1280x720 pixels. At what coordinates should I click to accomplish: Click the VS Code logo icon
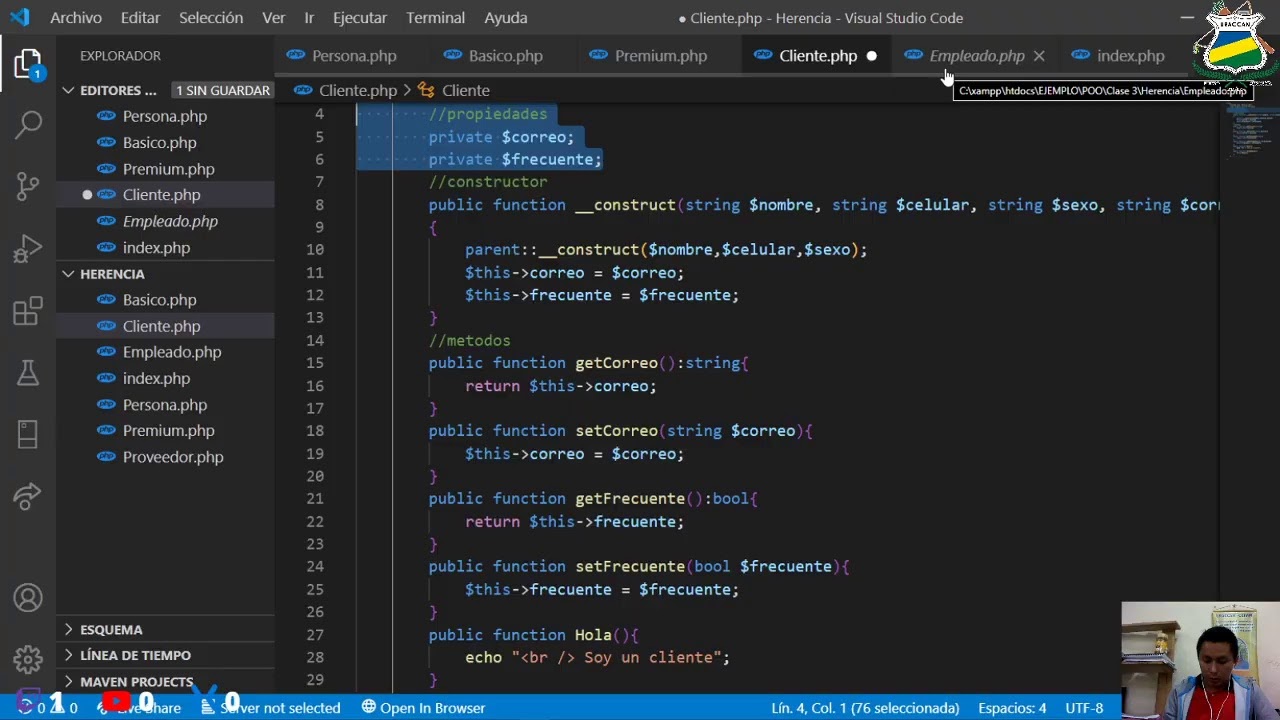[x=19, y=17]
